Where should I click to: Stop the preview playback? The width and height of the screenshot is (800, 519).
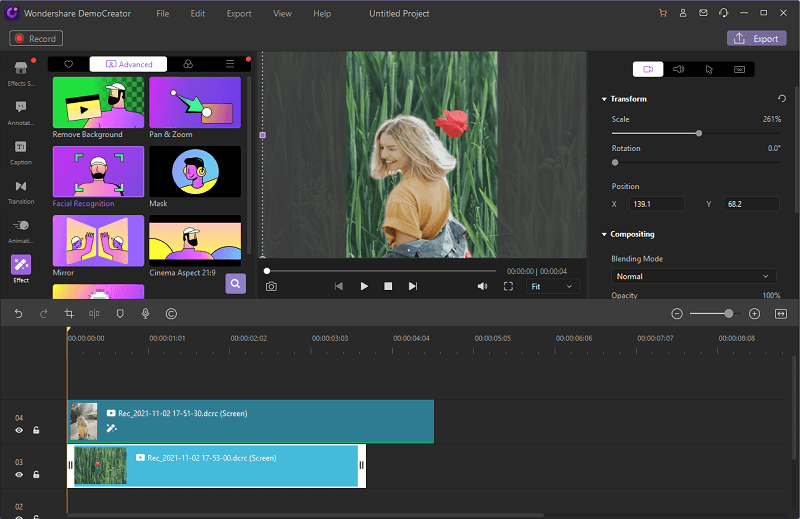(x=388, y=286)
